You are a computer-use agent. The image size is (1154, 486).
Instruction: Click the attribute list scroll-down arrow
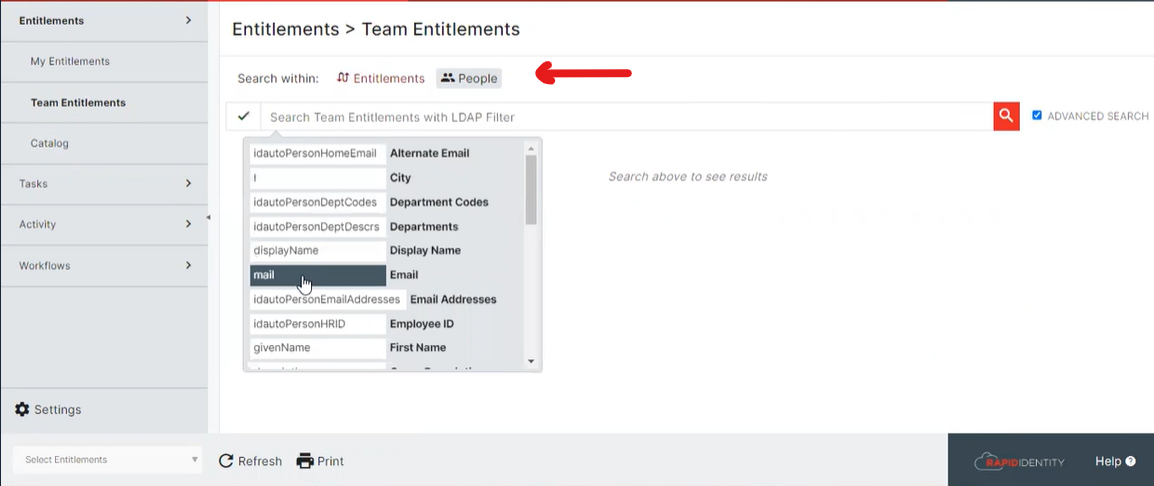click(x=531, y=362)
